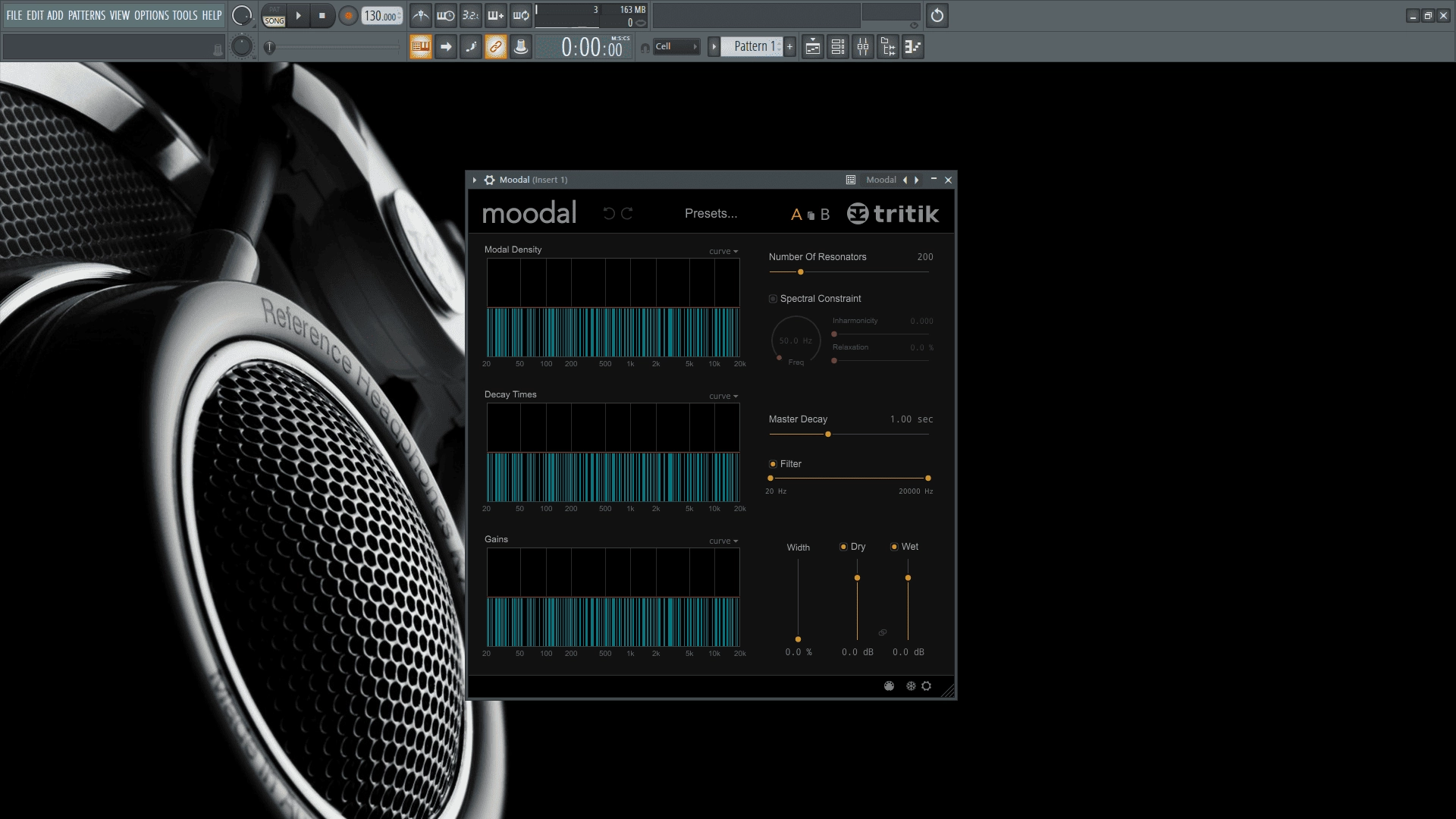Select next preset with right arrow
This screenshot has width=1456, height=819.
917,180
